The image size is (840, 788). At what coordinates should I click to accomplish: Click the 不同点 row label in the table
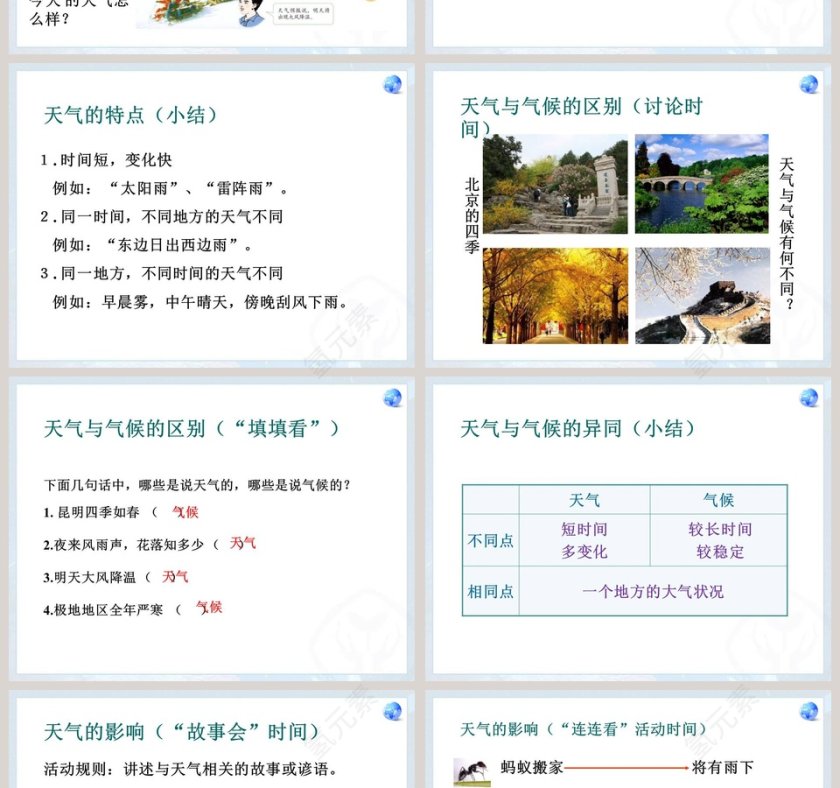(x=490, y=539)
